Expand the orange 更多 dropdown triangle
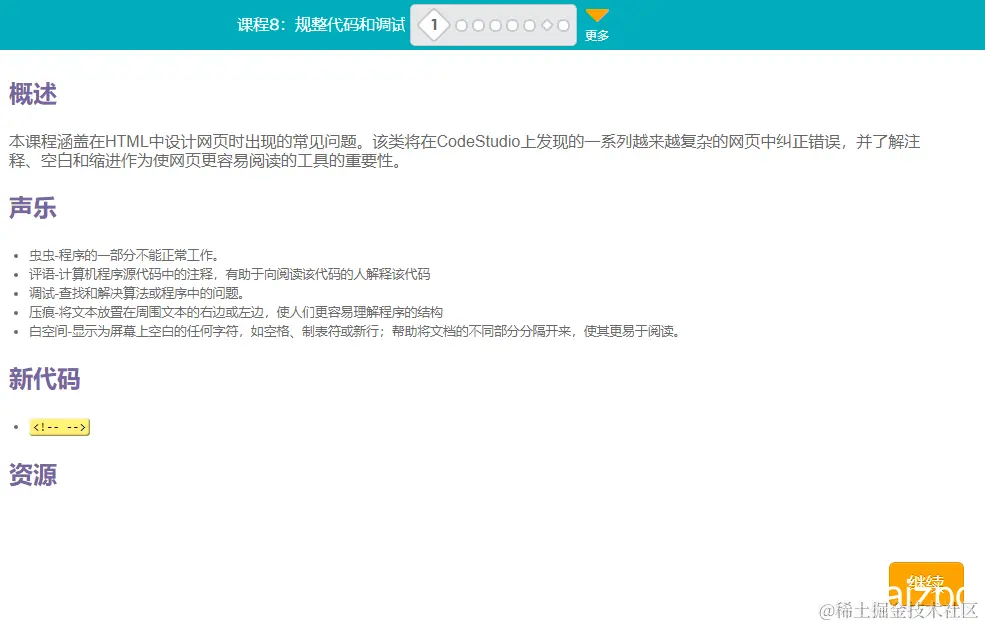Image resolution: width=985 pixels, height=627 pixels. tap(596, 14)
